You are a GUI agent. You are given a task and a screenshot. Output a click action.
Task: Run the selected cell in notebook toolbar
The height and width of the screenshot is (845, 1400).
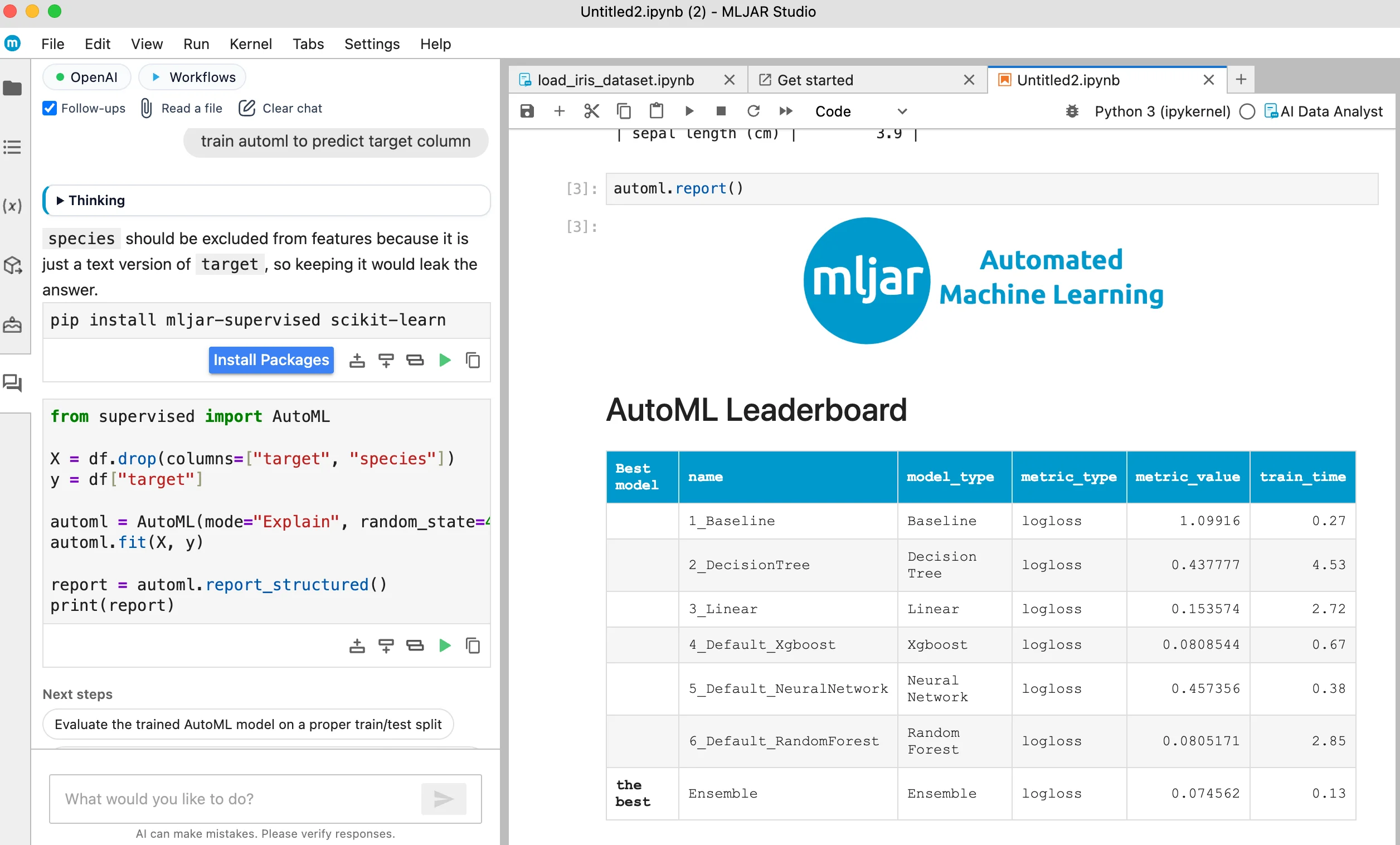pos(689,111)
